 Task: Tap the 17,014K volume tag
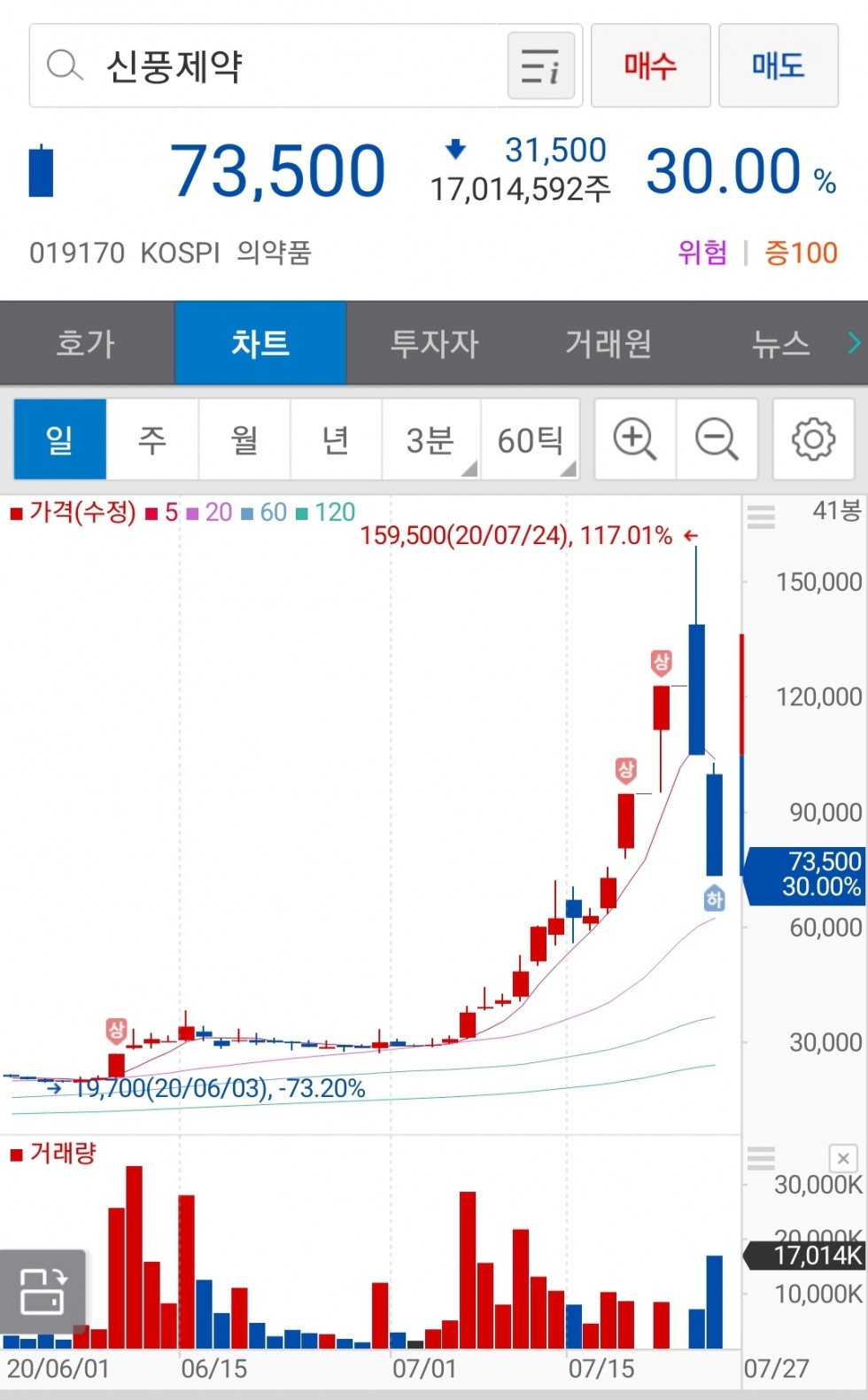805,1255
